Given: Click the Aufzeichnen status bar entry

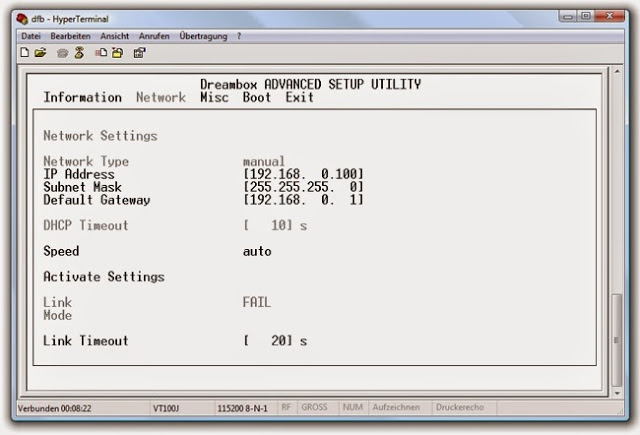Looking at the screenshot, I should point(396,407).
